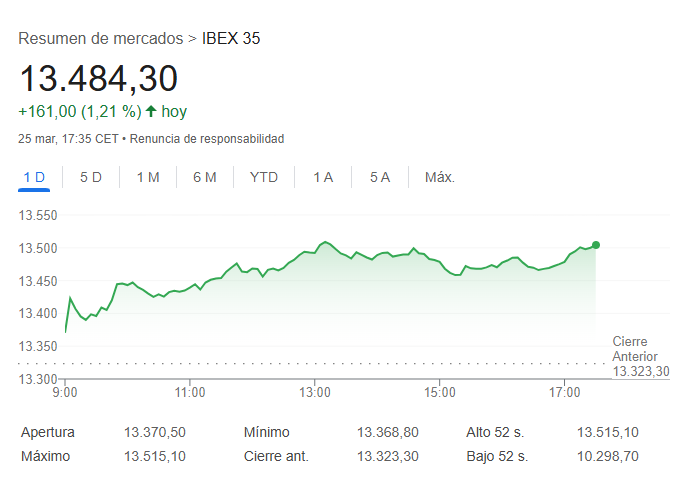Click the IBEX 35 breadcrumb title
The height and width of the screenshot is (479, 686).
(231, 39)
